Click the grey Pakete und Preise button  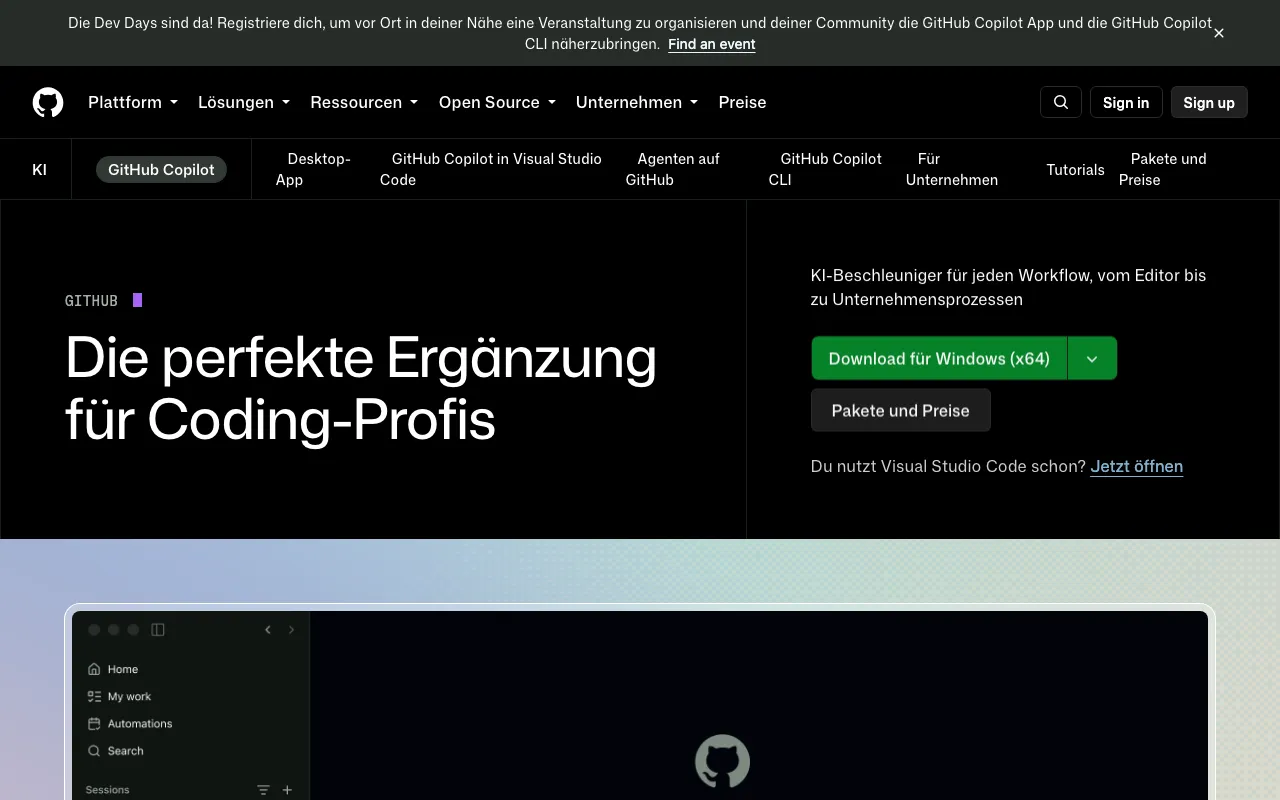901,410
